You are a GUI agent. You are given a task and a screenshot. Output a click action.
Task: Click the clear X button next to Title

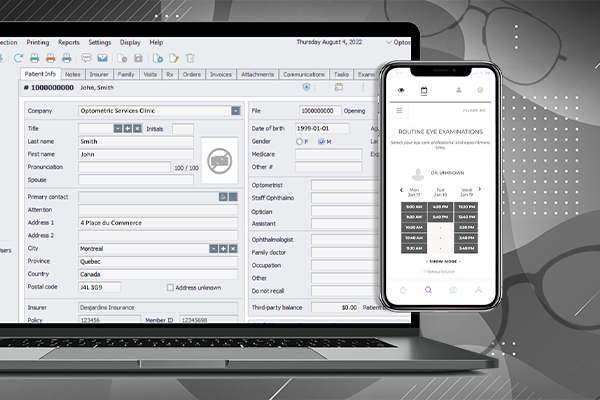click(x=137, y=129)
